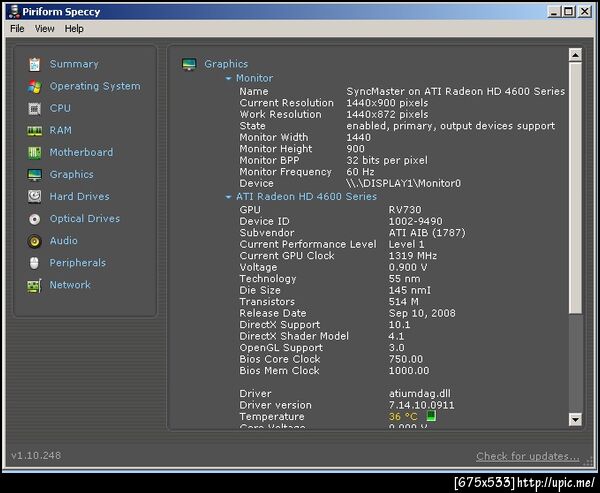This screenshot has height=493, width=600.
Task: Open the Help menu
Action: coord(74,29)
